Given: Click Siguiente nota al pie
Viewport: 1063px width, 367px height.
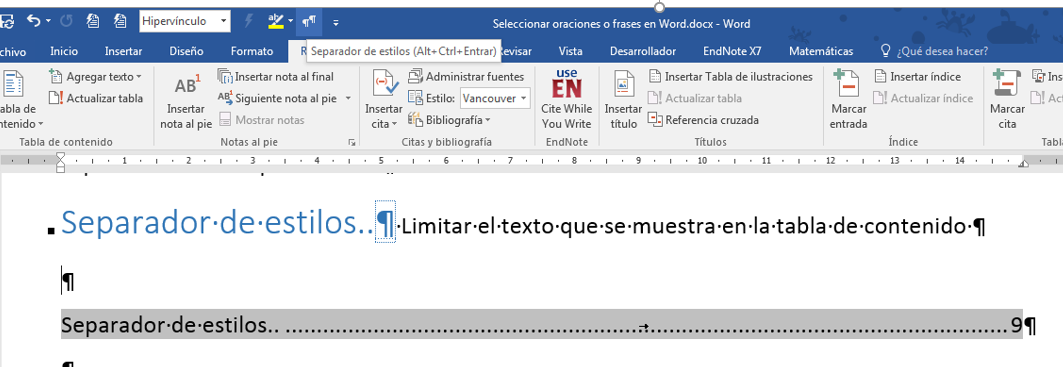Looking at the screenshot, I should point(277,98).
